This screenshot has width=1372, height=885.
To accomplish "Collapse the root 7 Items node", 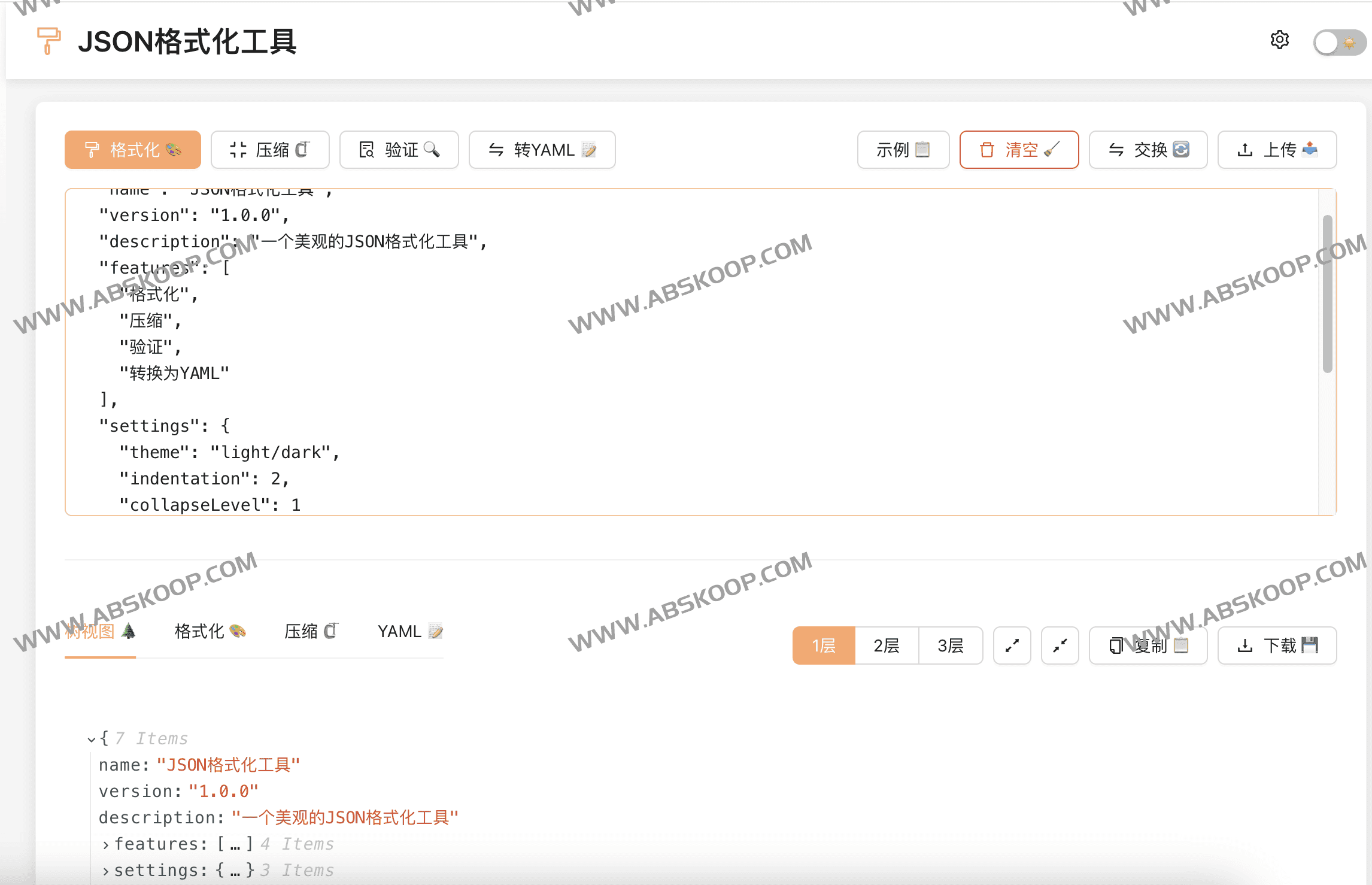I will click(91, 739).
